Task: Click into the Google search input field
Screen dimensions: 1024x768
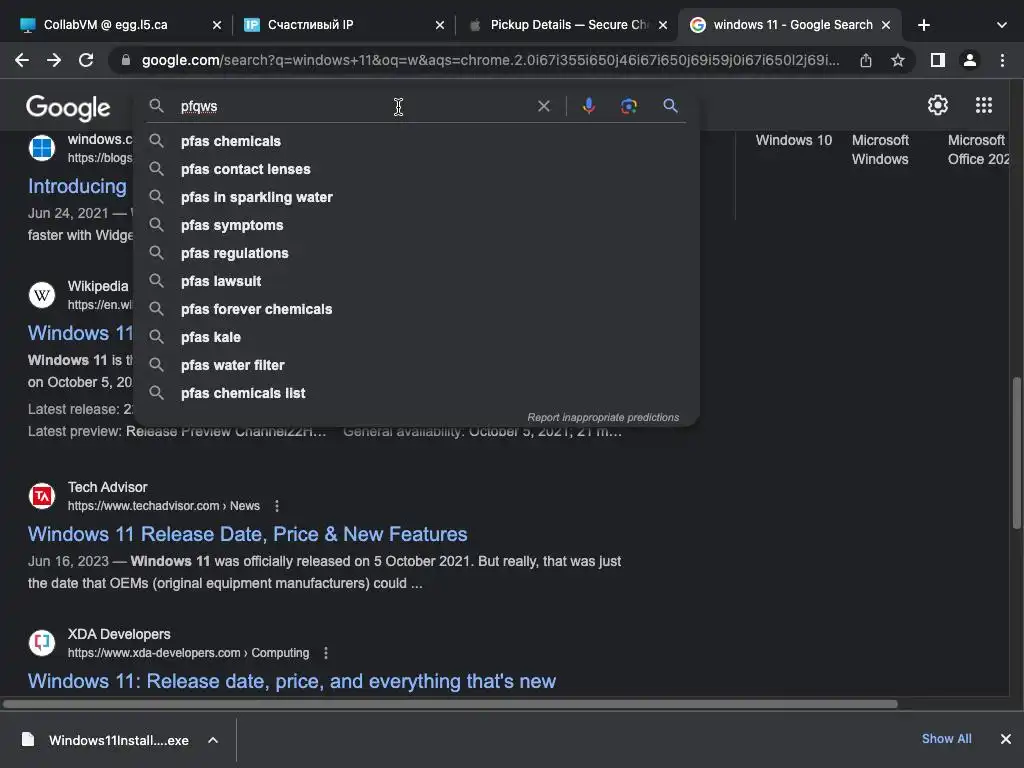Action: coord(353,106)
